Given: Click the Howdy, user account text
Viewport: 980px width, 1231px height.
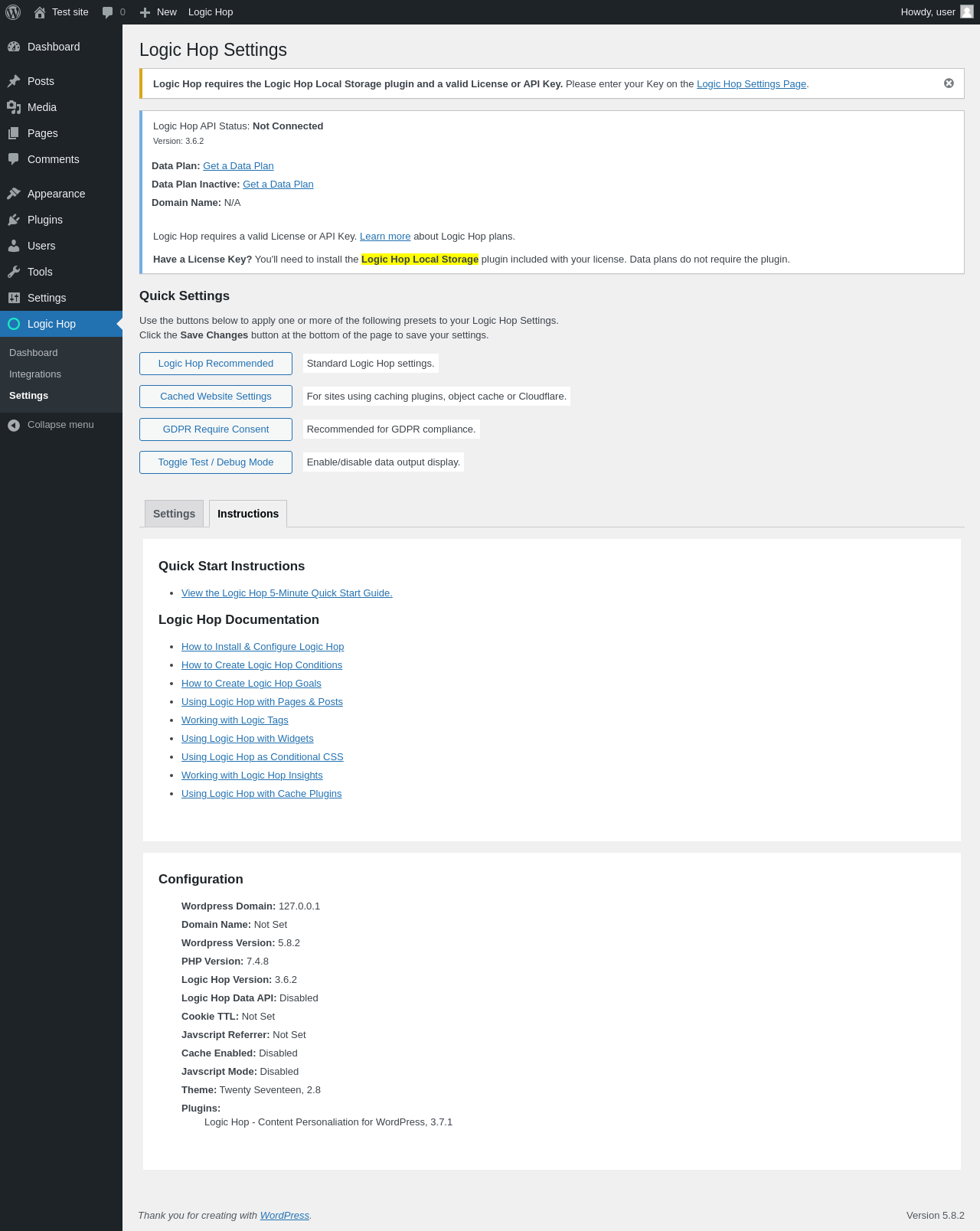Looking at the screenshot, I should pyautogui.click(x=928, y=12).
